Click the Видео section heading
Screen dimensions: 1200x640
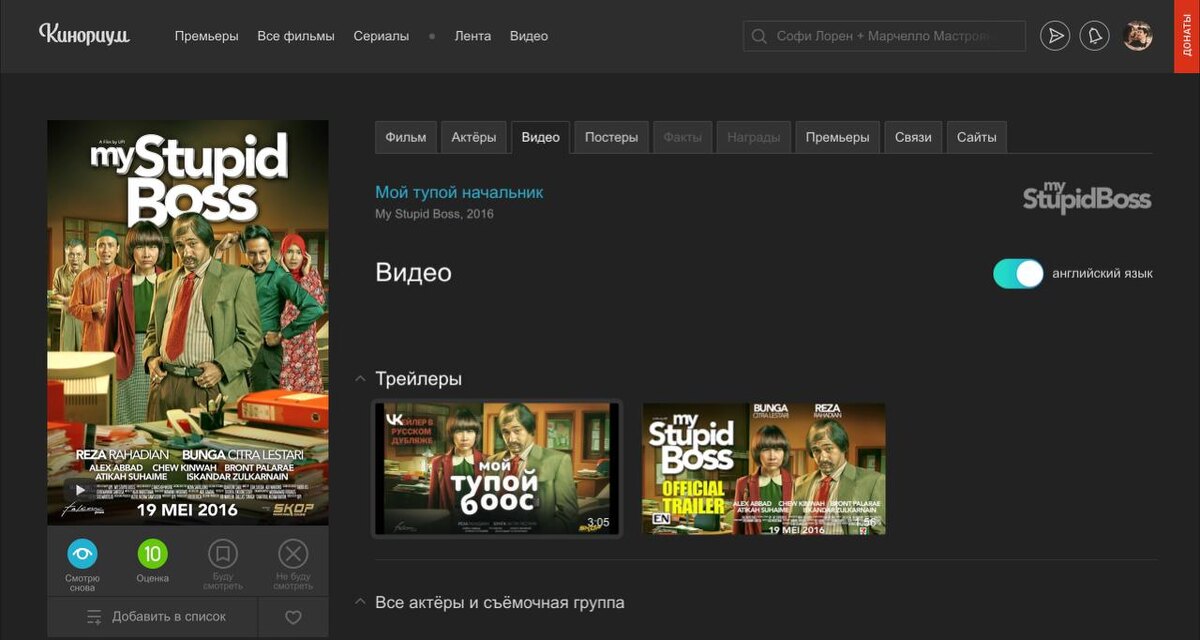(x=413, y=273)
